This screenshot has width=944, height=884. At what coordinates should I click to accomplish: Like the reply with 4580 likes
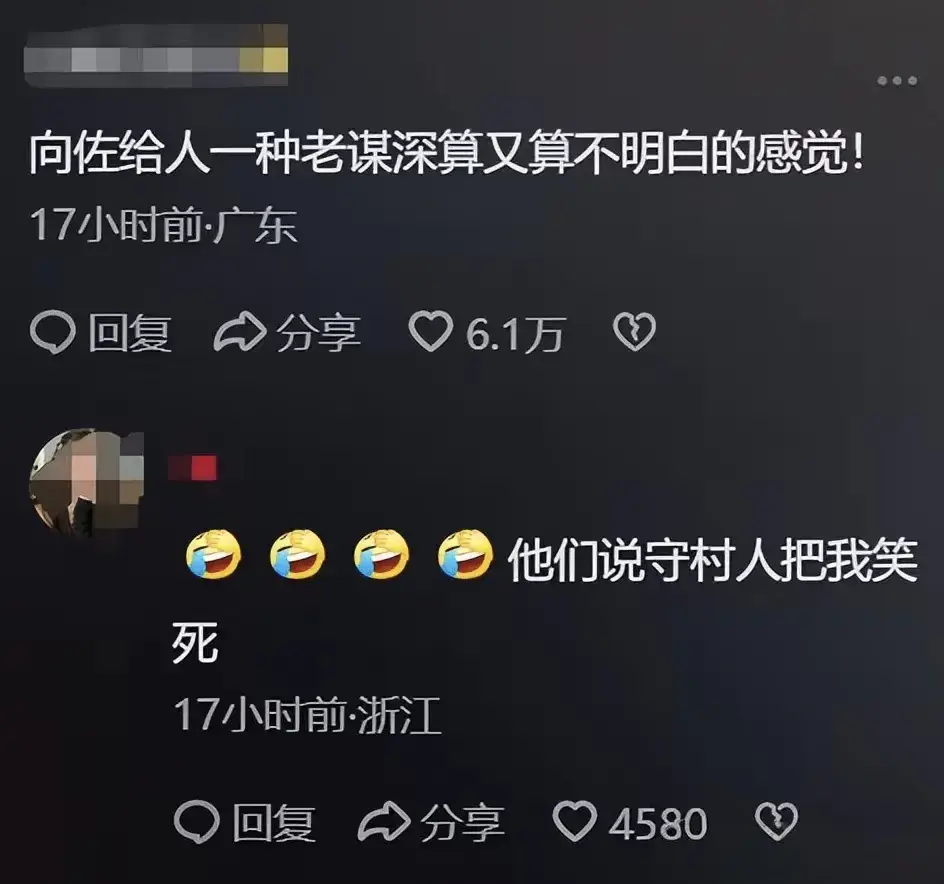click(574, 821)
